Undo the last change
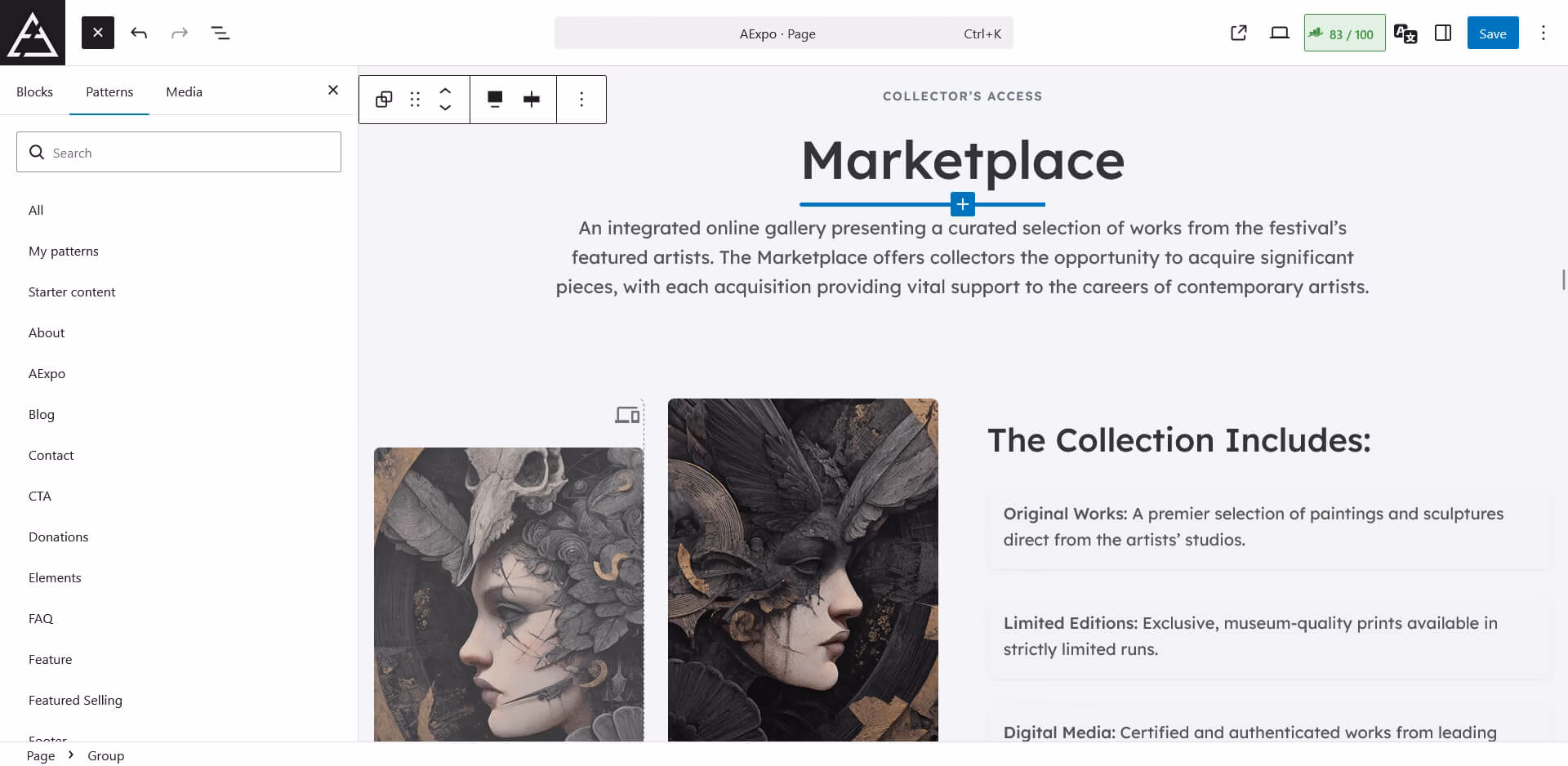 [139, 33]
